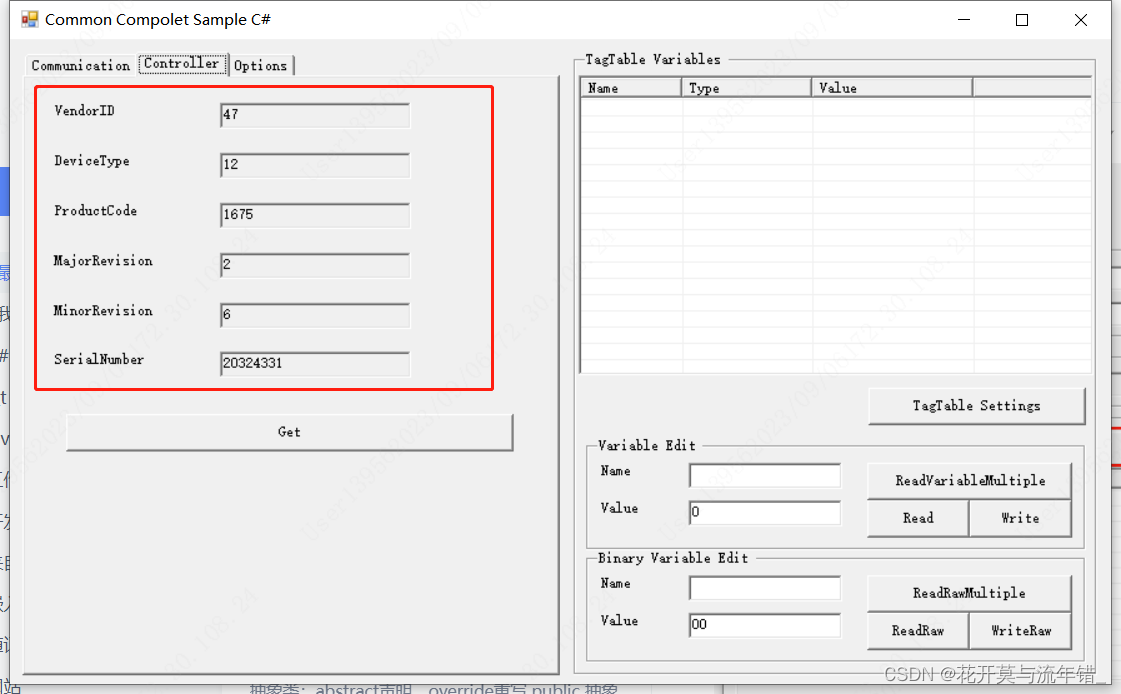Click the Binary Variable Edit group title
Screen dimensions: 1121x694
click(x=673, y=558)
